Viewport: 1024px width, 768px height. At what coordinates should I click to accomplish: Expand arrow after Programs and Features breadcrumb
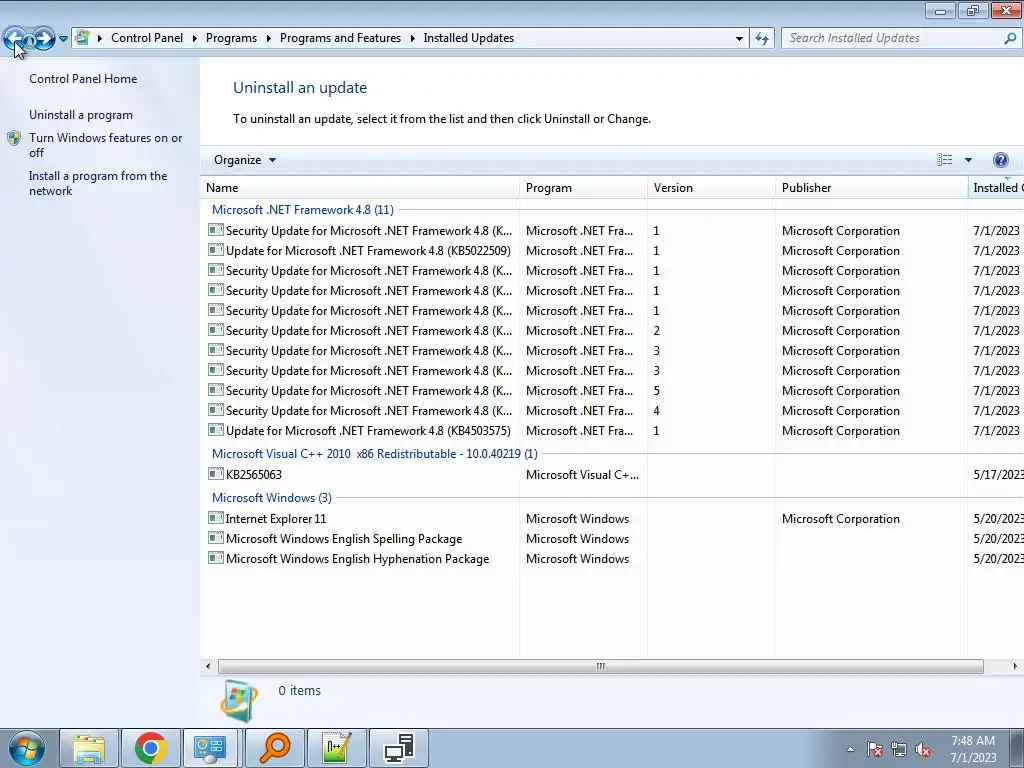[413, 39]
